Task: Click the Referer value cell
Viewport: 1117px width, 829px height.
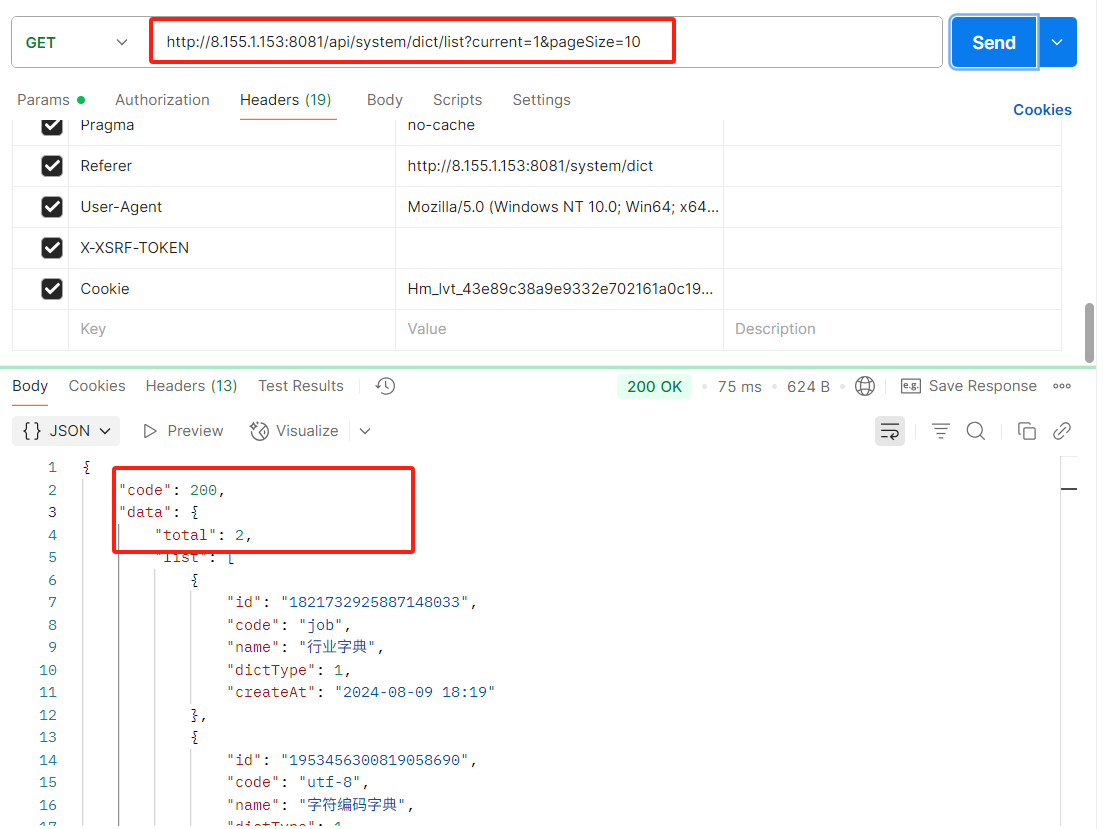Action: point(559,166)
